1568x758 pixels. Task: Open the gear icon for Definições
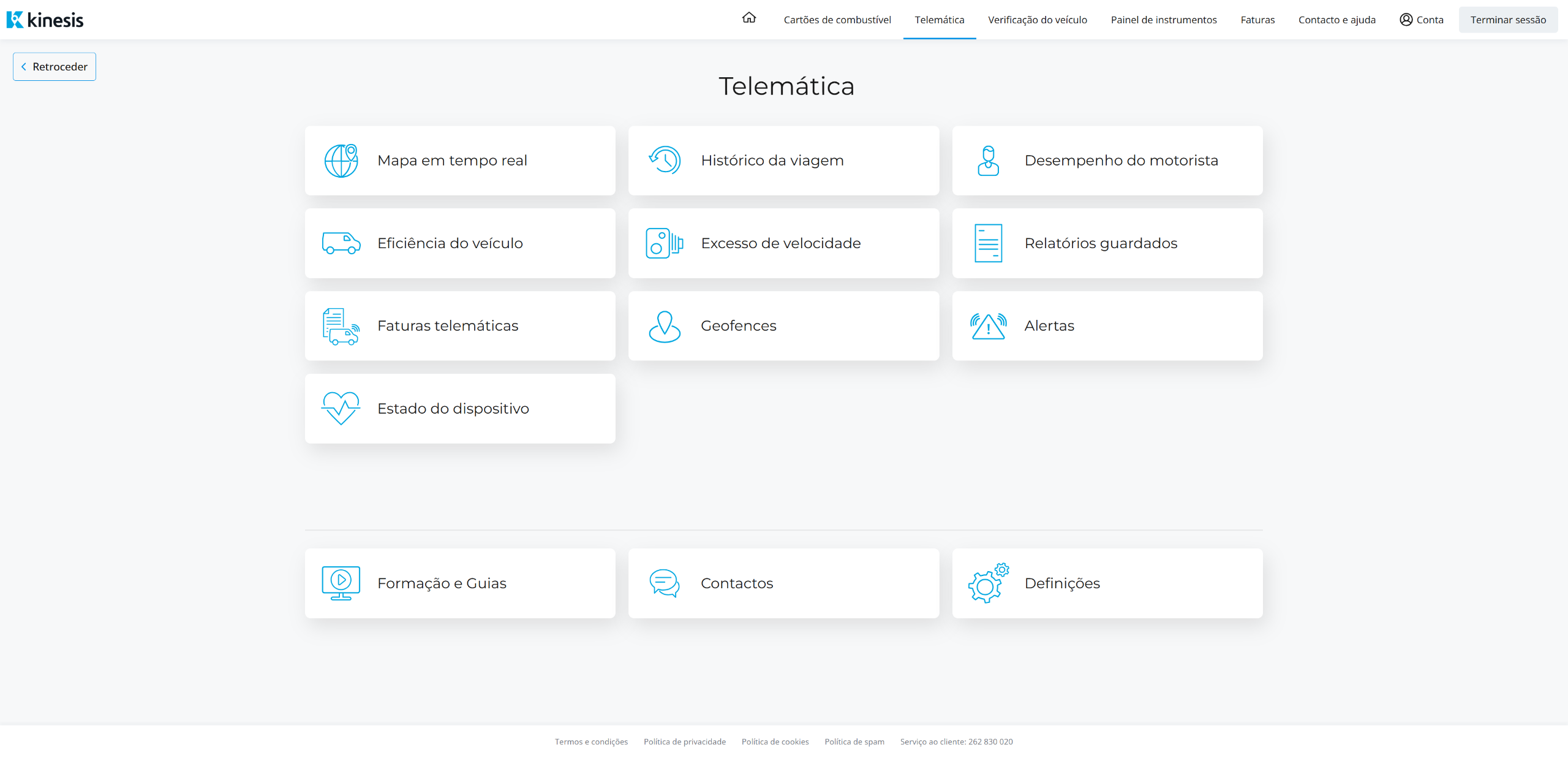click(x=988, y=583)
